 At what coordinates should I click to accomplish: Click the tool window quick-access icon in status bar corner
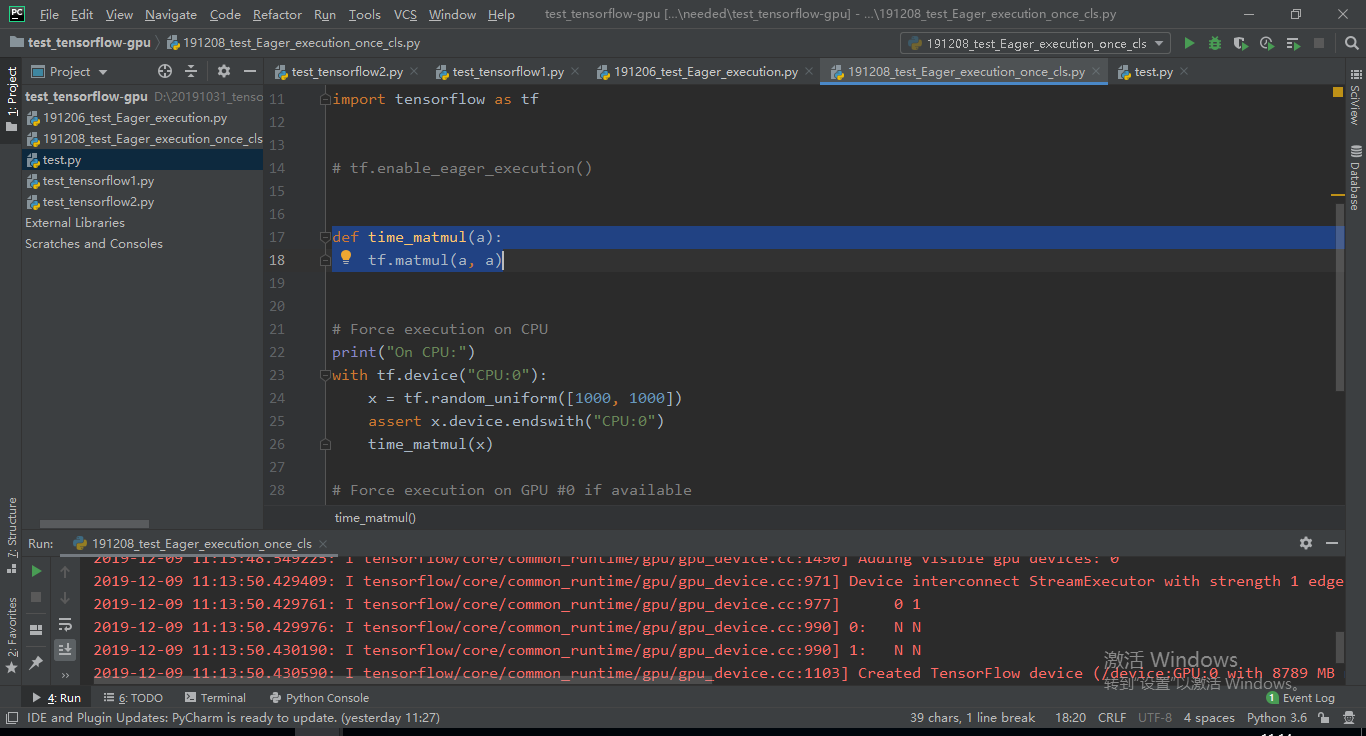[11, 717]
